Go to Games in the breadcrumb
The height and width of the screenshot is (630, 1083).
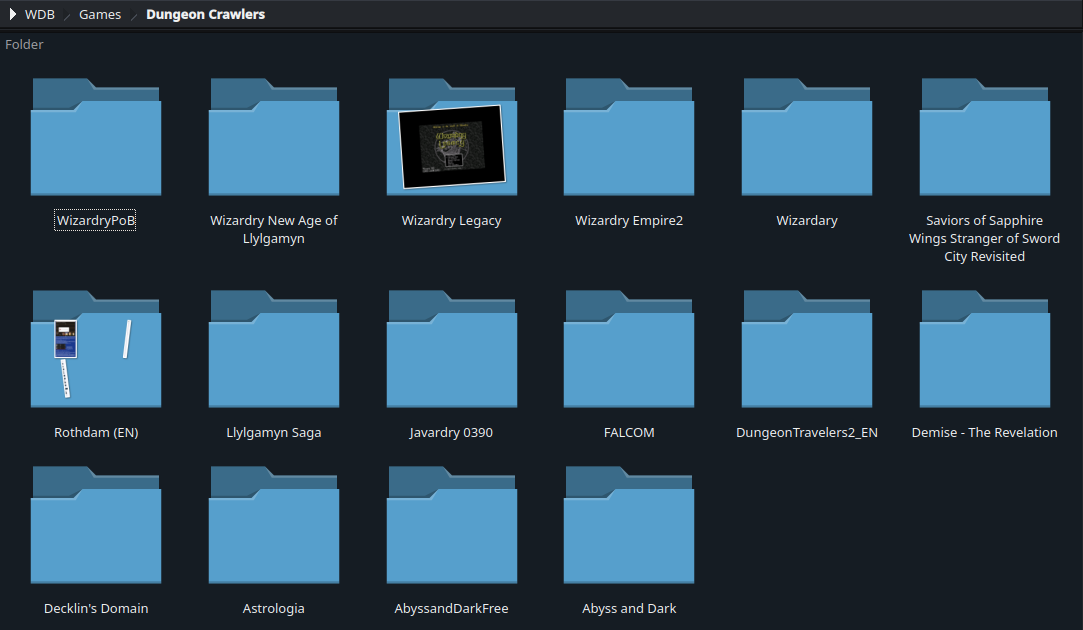(x=99, y=15)
